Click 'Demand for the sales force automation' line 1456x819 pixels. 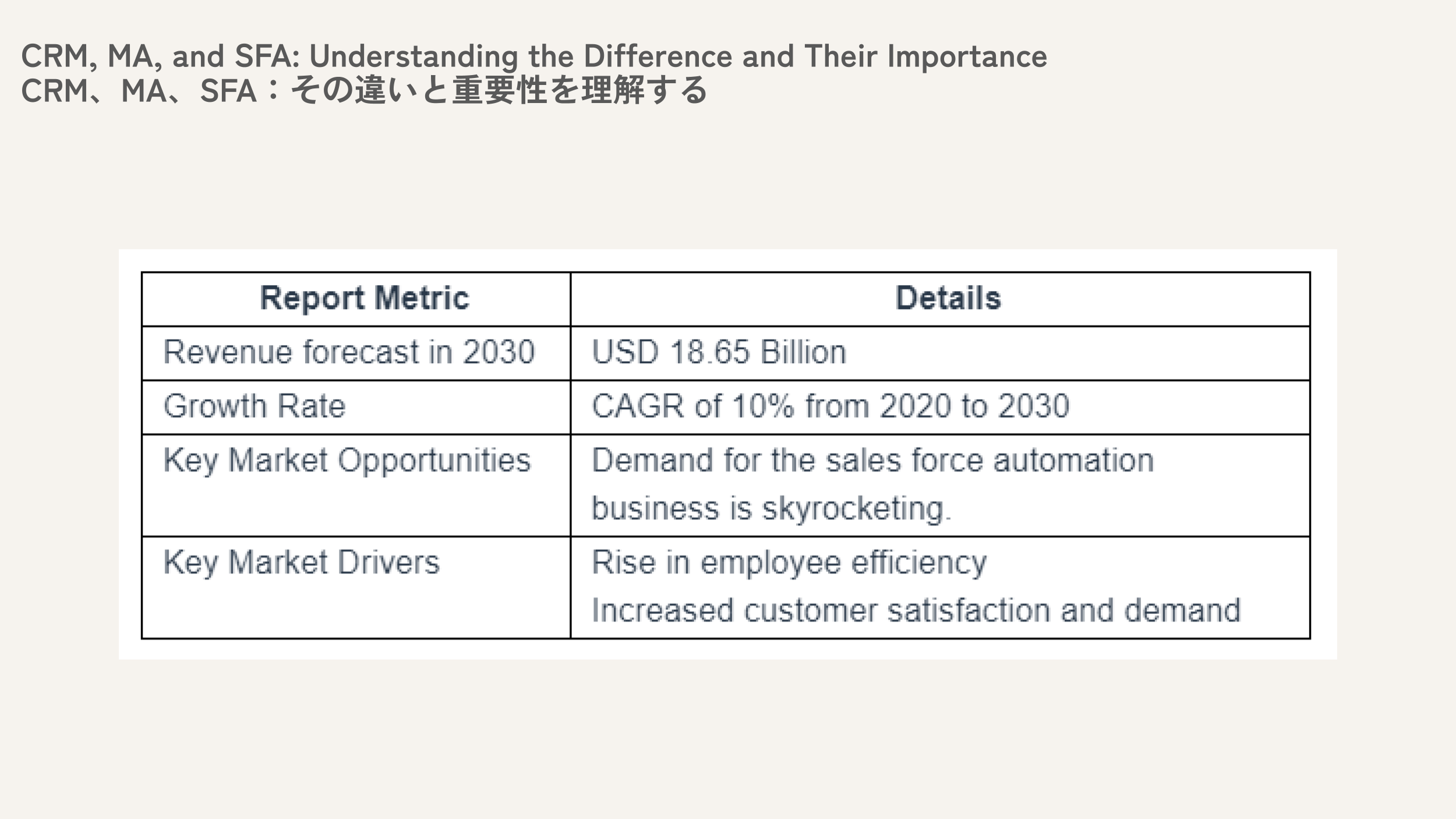(872, 460)
